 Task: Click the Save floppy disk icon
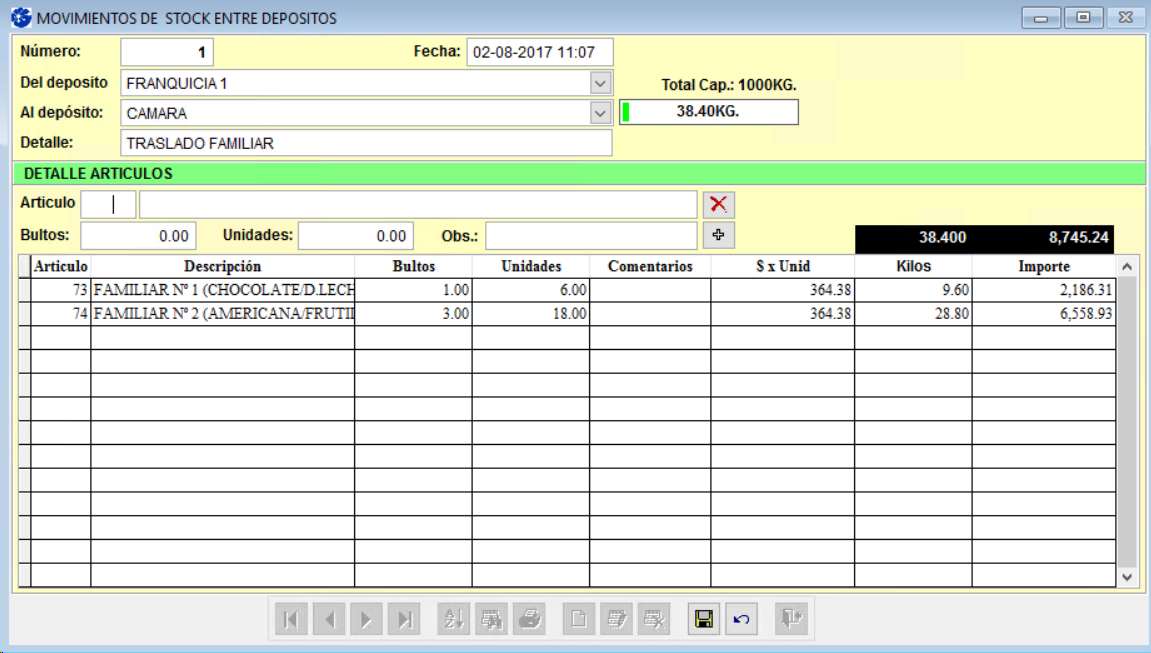point(704,620)
